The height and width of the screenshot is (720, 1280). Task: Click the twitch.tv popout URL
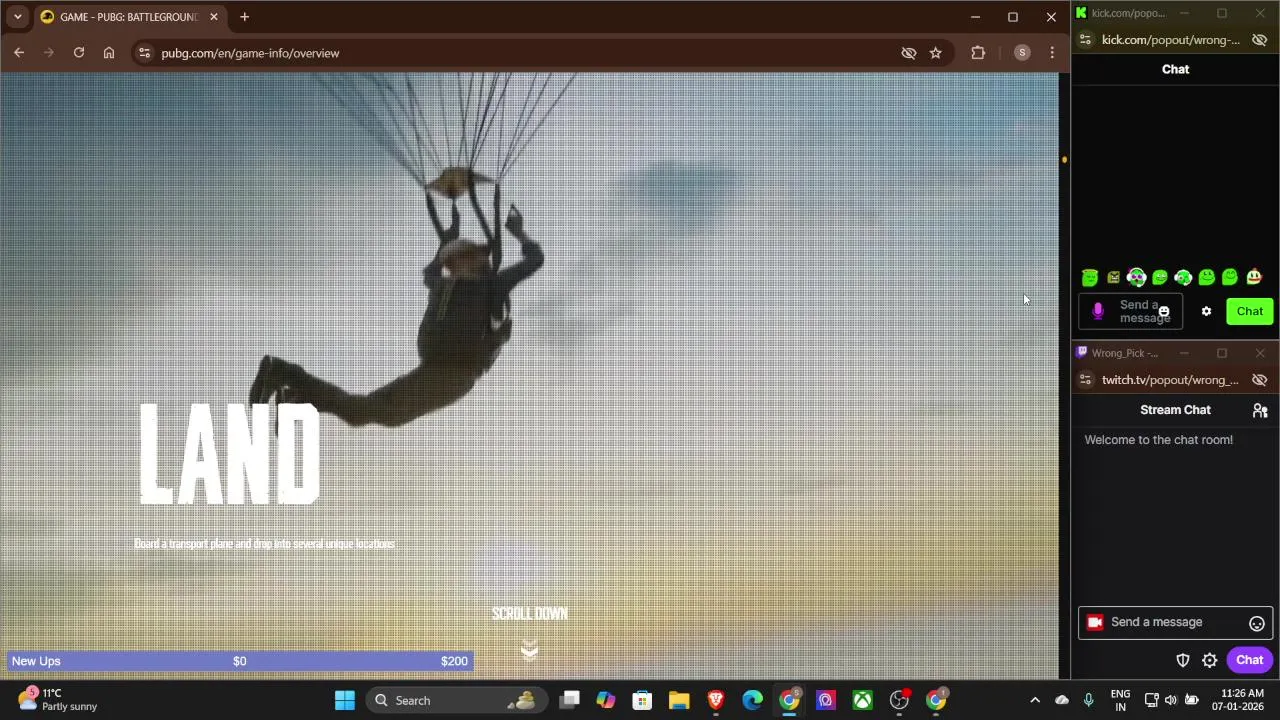pyautogui.click(x=1170, y=380)
